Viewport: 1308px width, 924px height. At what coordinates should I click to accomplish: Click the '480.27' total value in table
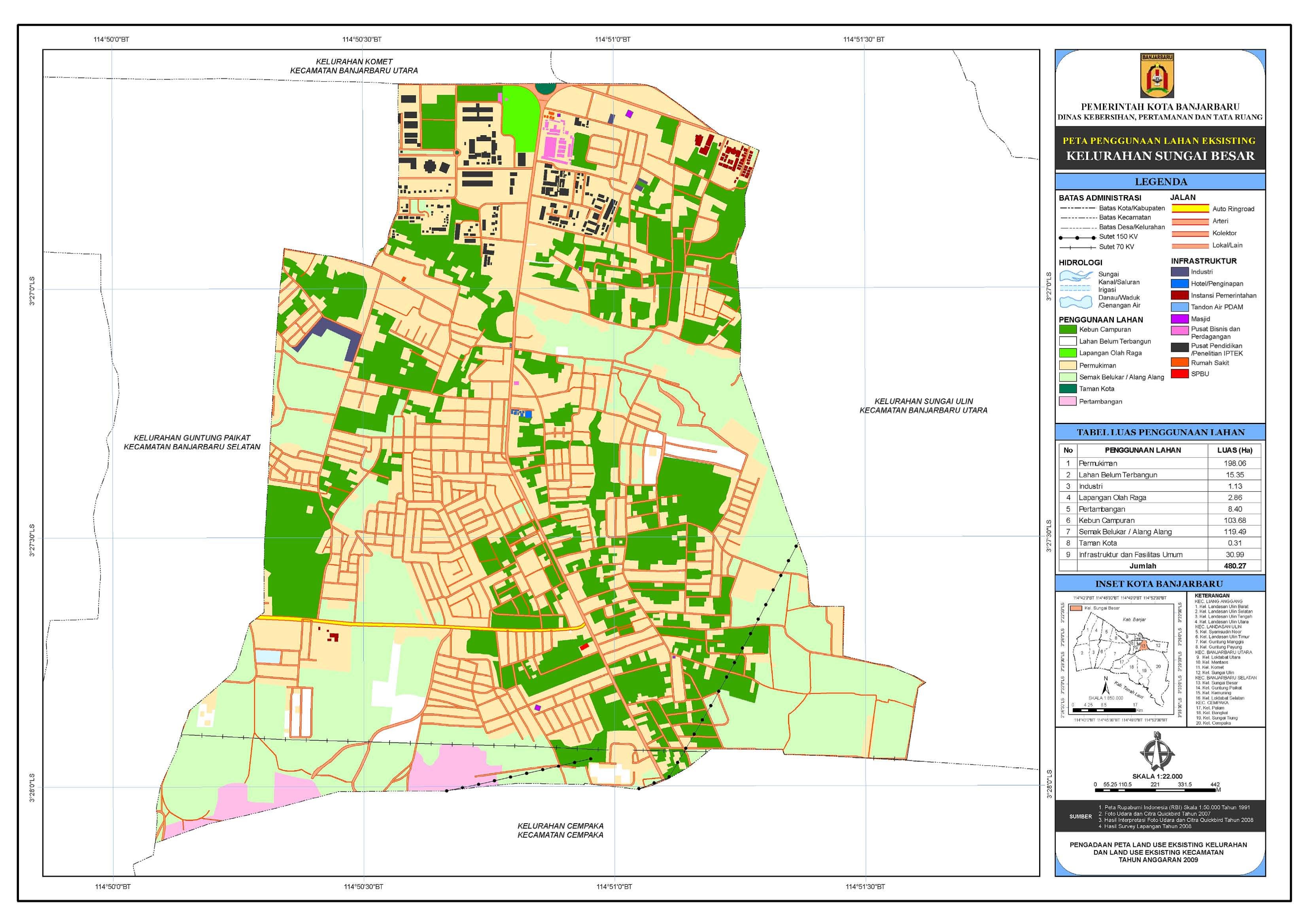point(1234,566)
